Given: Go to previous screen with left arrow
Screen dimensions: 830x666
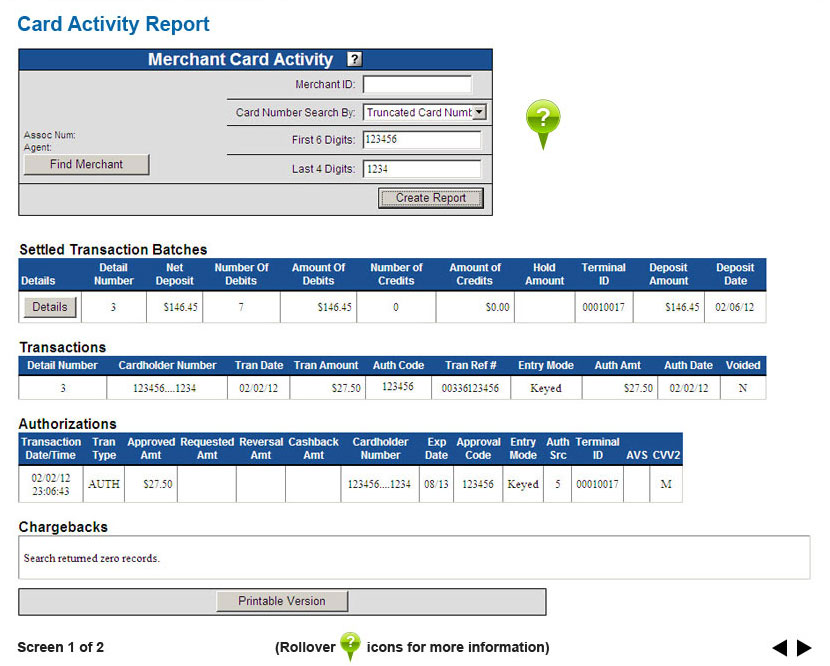Looking at the screenshot, I should (x=780, y=648).
